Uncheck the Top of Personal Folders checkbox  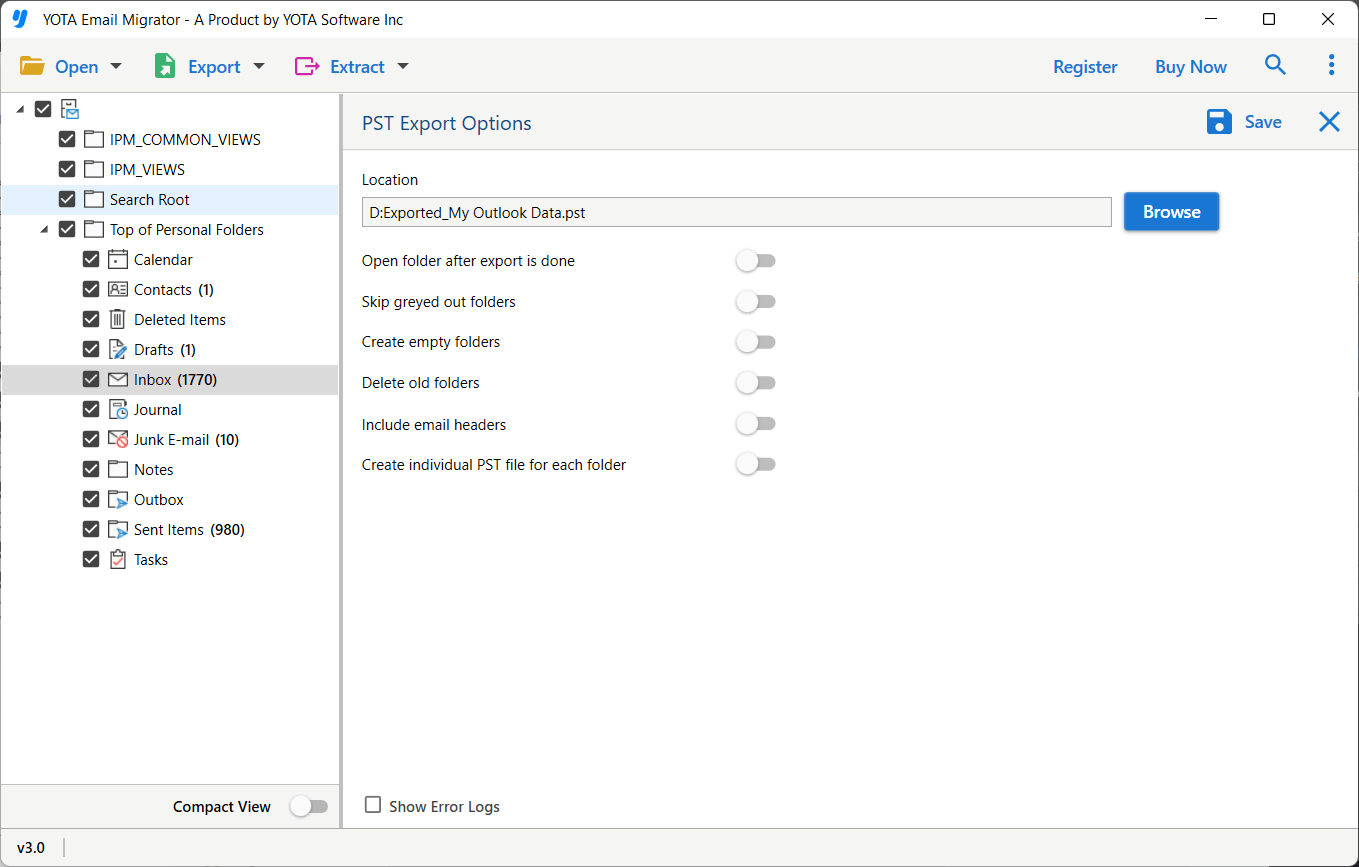tap(67, 229)
